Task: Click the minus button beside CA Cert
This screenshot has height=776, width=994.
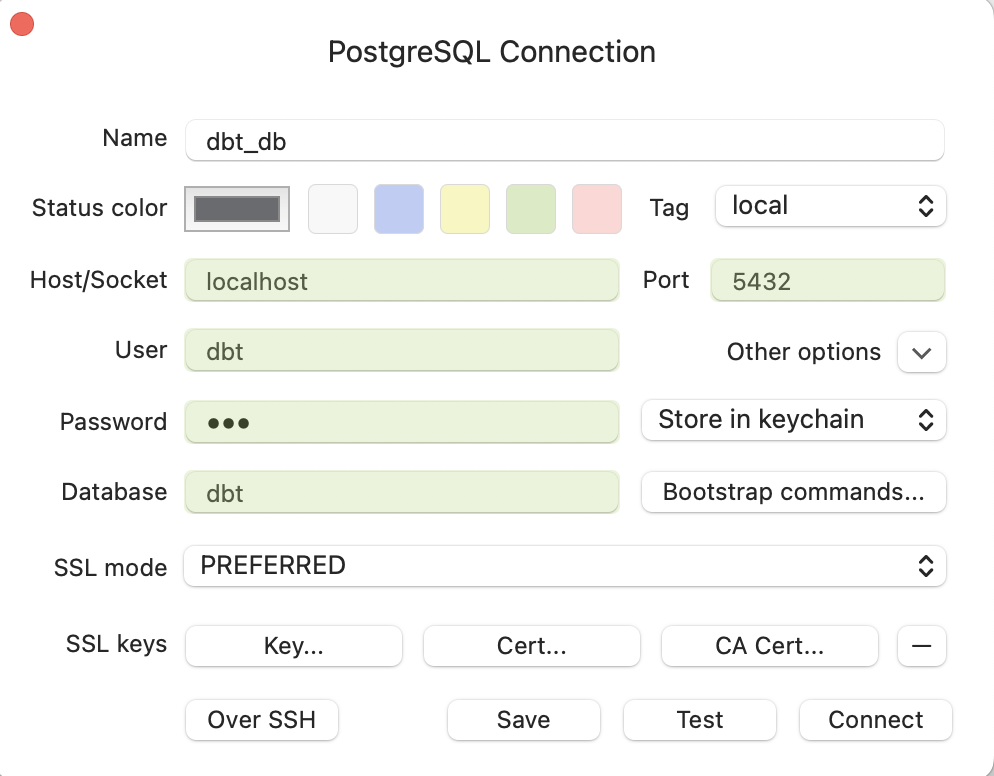Action: 921,646
